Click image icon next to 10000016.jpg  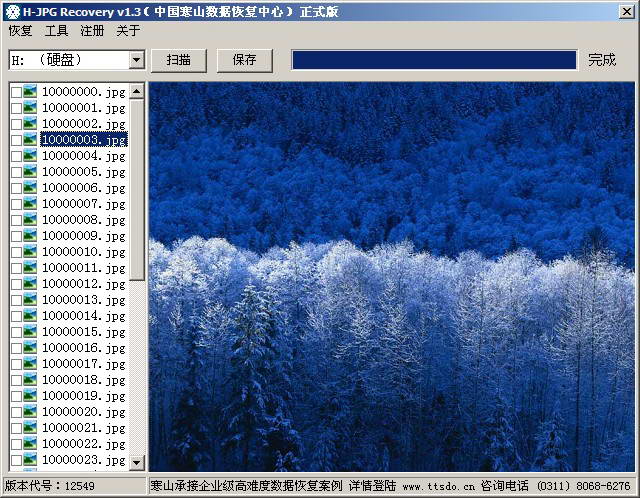tap(30, 347)
